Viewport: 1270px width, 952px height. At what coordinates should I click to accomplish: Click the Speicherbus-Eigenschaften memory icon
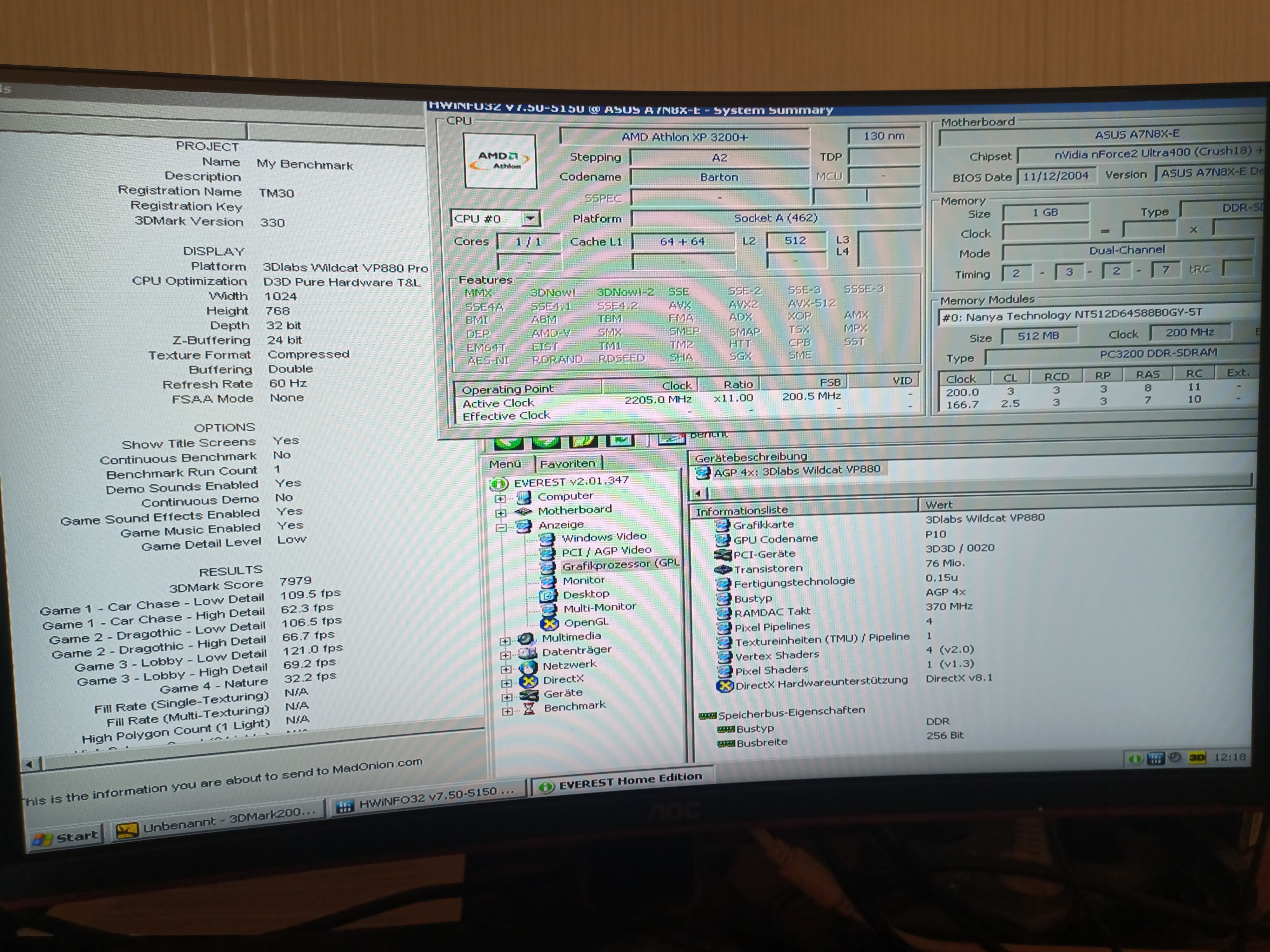click(x=707, y=716)
